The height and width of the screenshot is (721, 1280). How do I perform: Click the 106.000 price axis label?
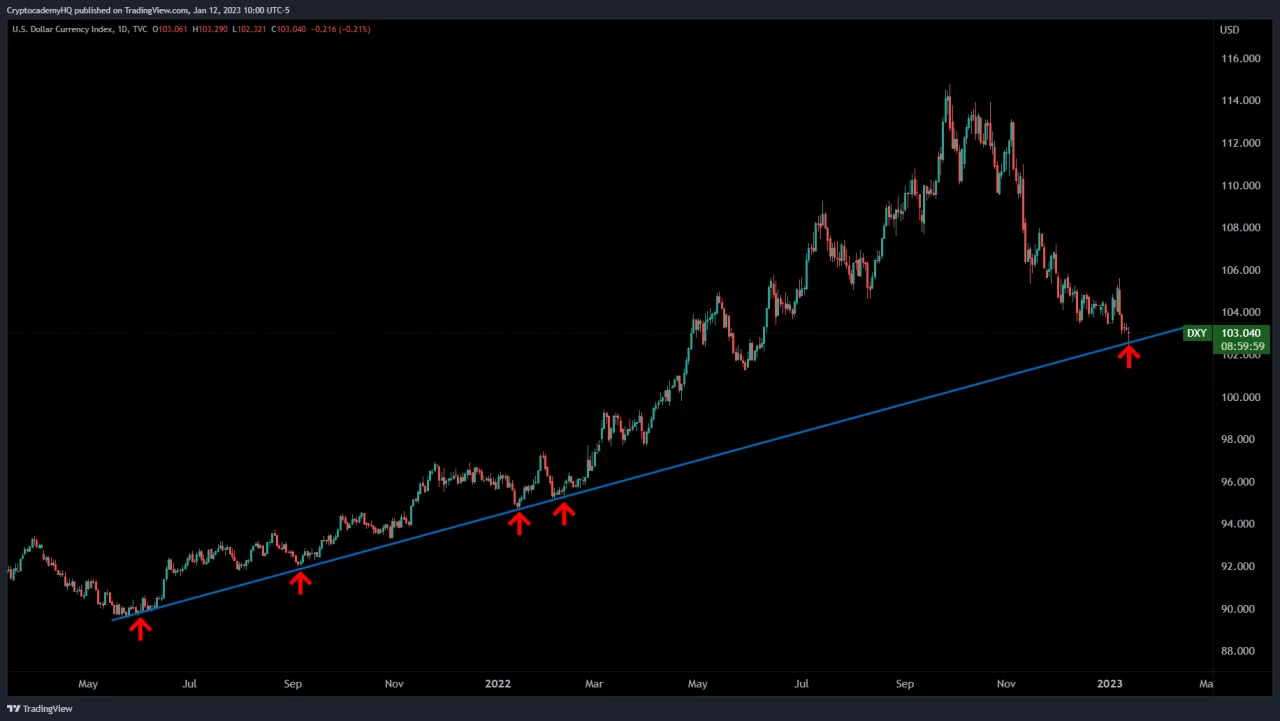click(1240, 270)
